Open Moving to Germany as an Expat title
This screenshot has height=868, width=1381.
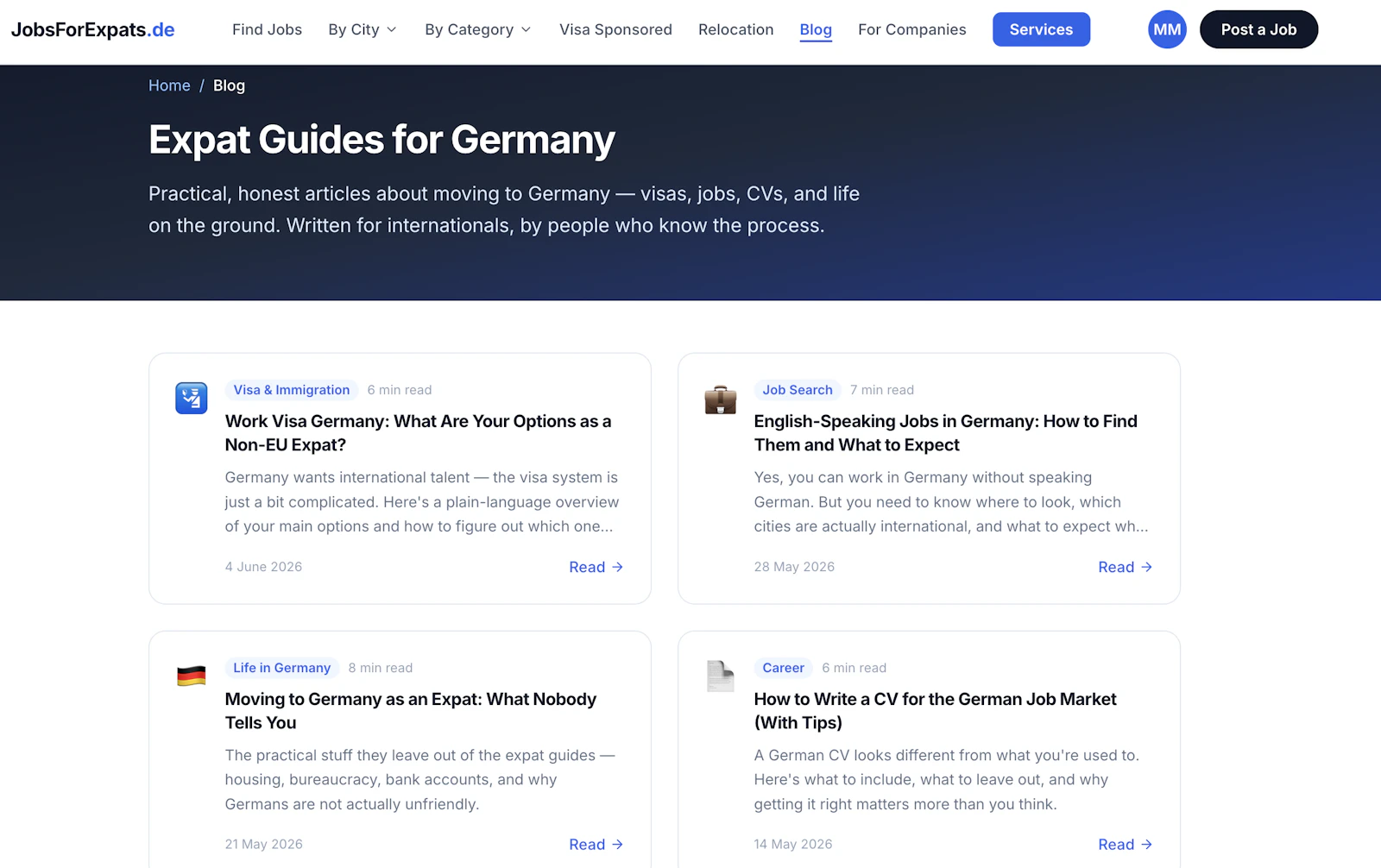[411, 711]
